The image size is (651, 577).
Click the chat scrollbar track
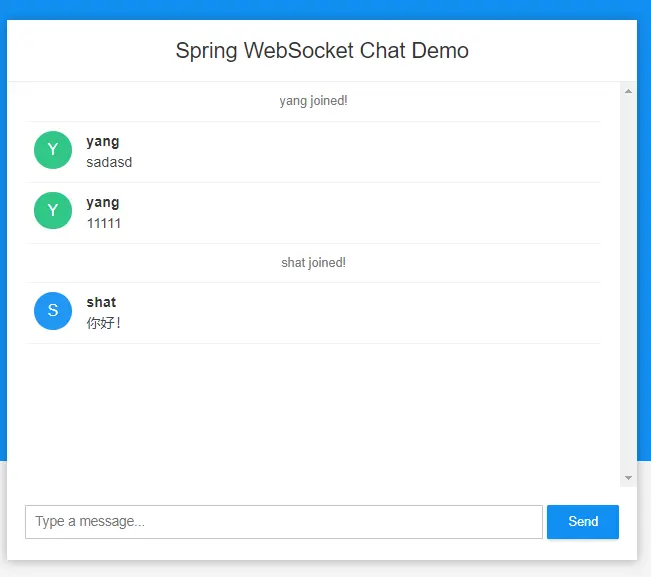628,284
